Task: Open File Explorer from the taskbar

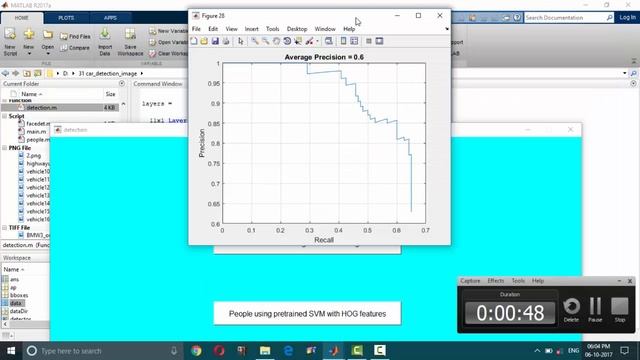Action: point(265,351)
